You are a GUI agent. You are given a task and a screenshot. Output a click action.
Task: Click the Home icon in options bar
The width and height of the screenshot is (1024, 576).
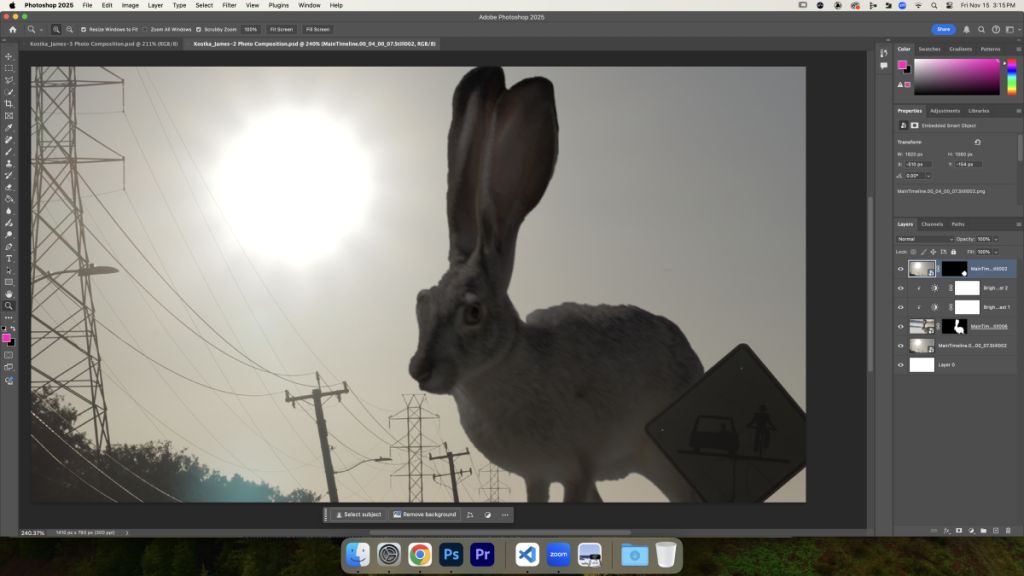(12, 30)
